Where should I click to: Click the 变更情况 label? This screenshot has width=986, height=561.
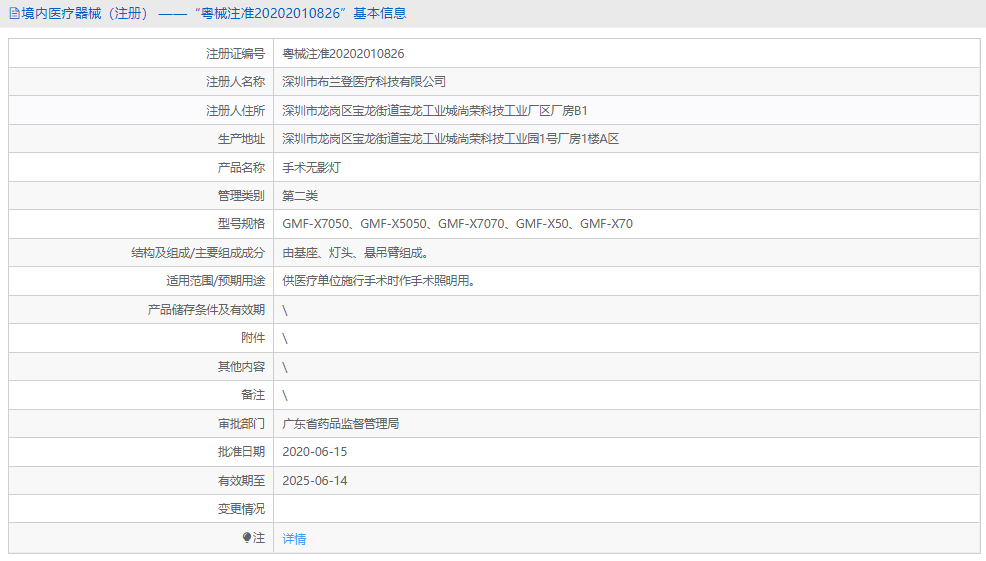(241, 509)
